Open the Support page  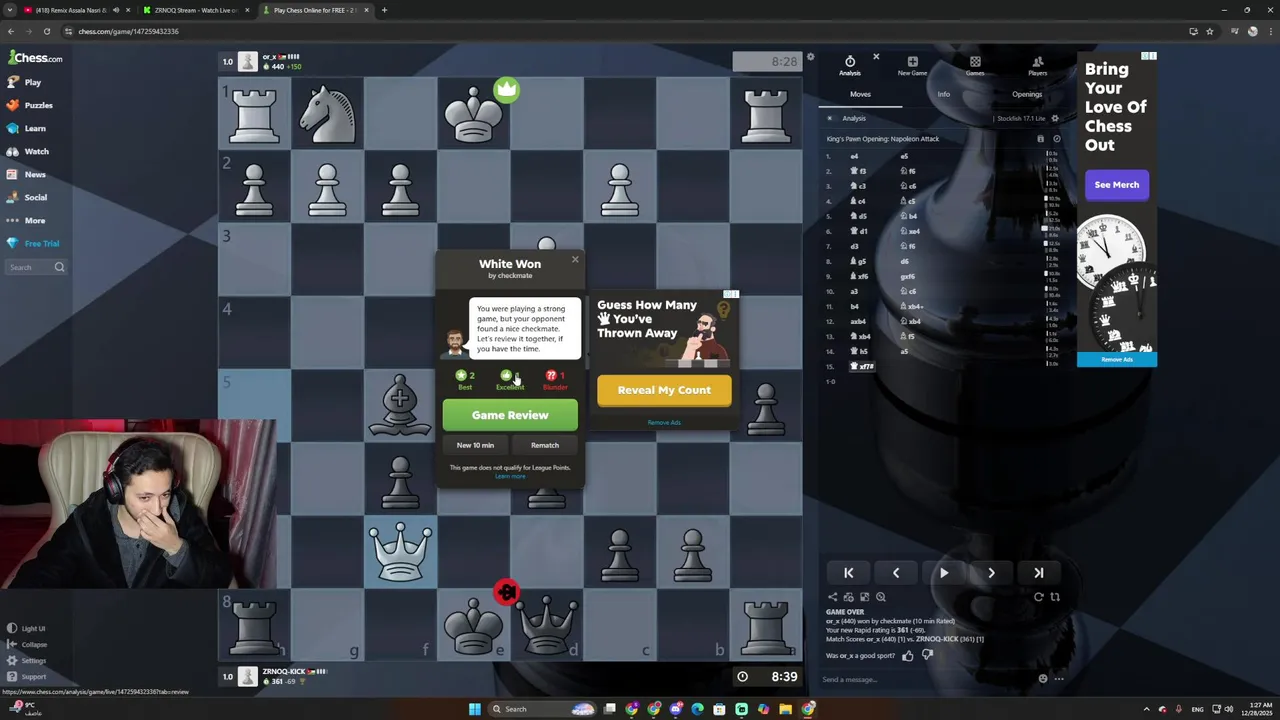point(27,676)
